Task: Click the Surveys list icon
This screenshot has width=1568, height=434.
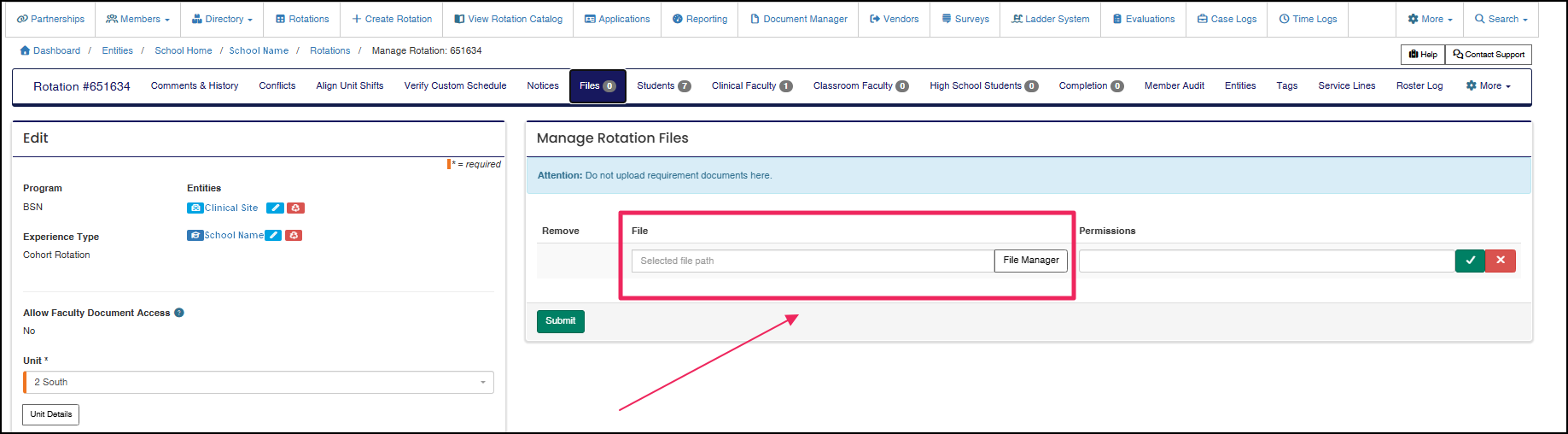Action: pos(947,19)
